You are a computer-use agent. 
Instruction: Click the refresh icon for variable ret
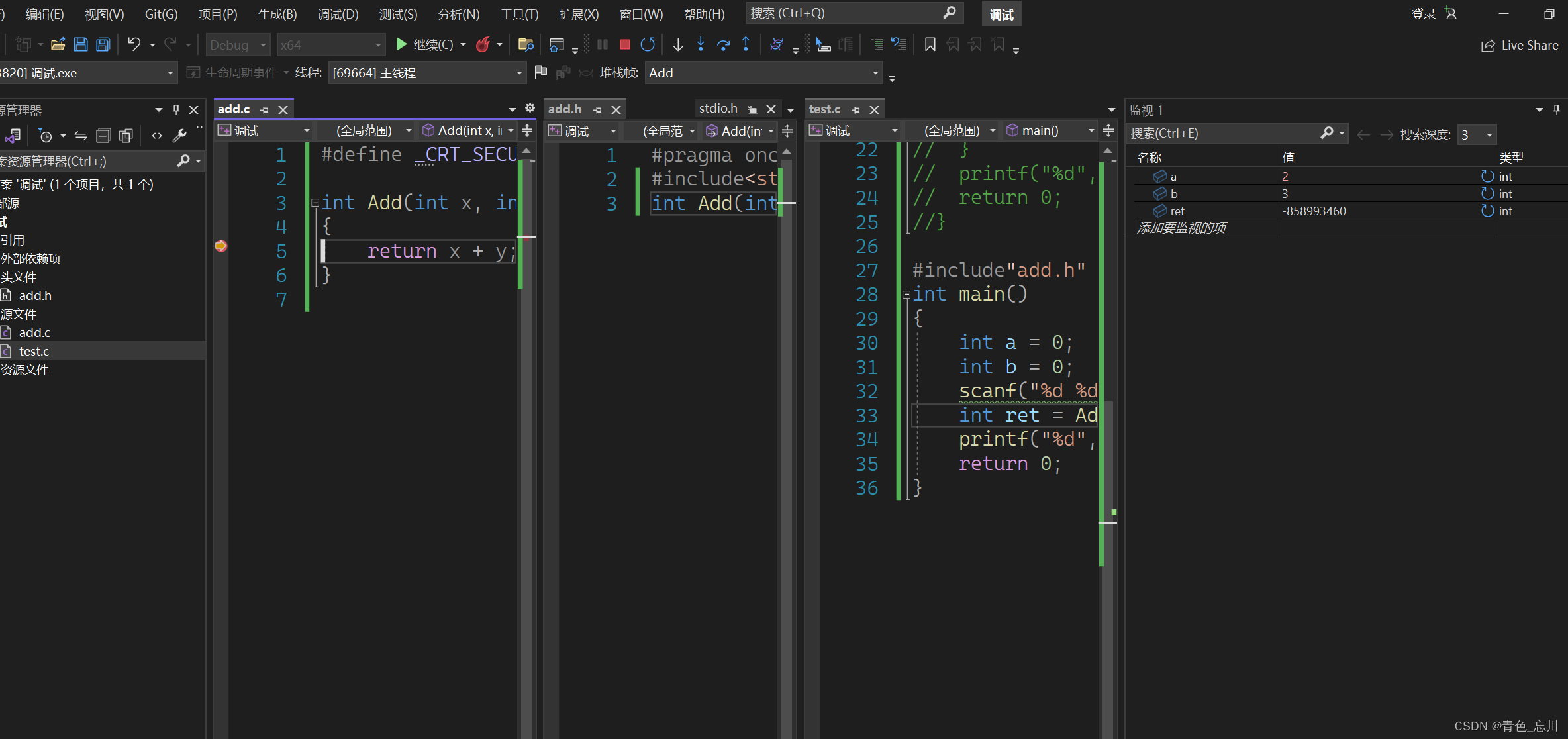1487,211
